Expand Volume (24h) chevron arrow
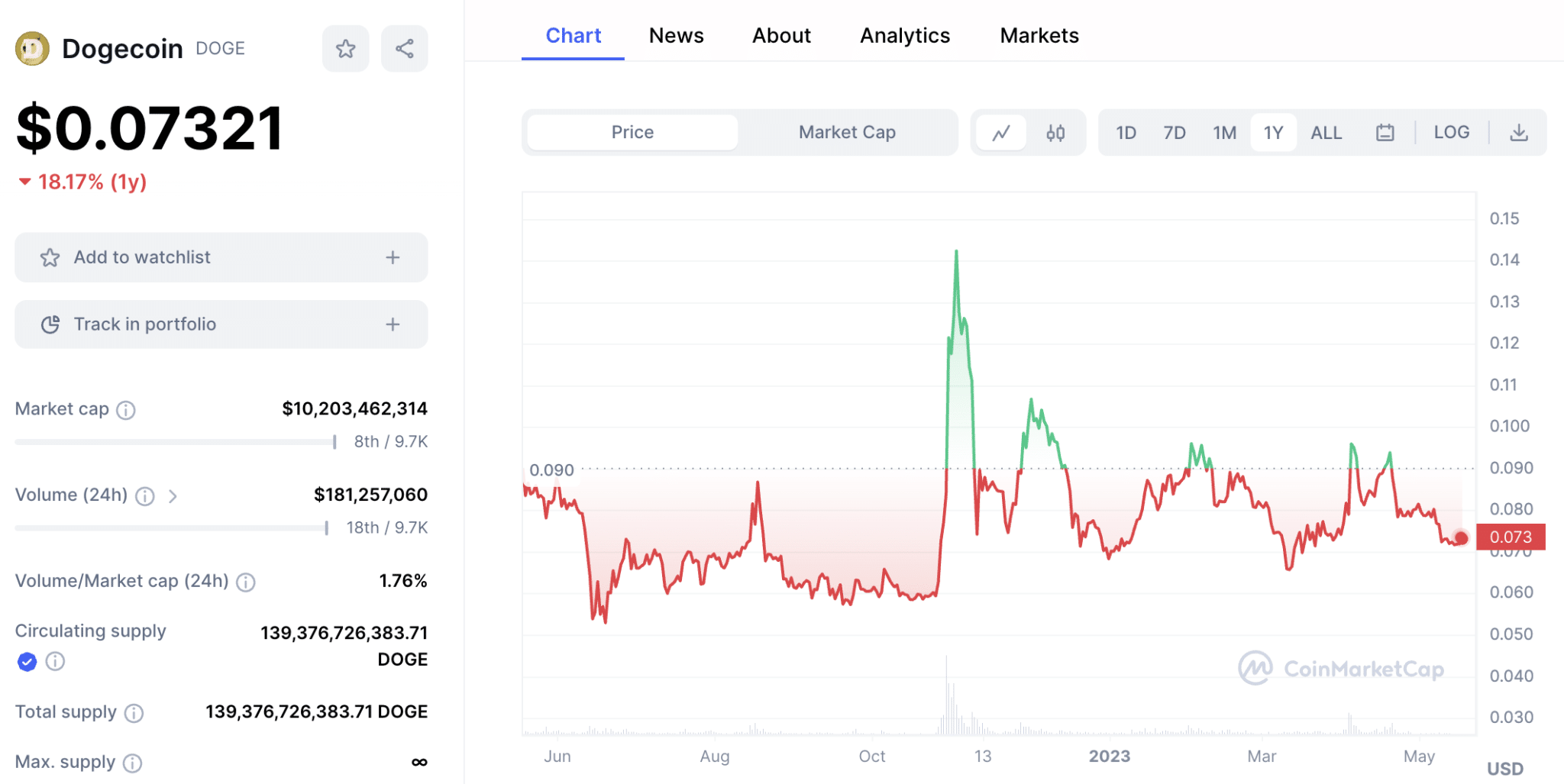This screenshot has height=784, width=1564. 173,497
